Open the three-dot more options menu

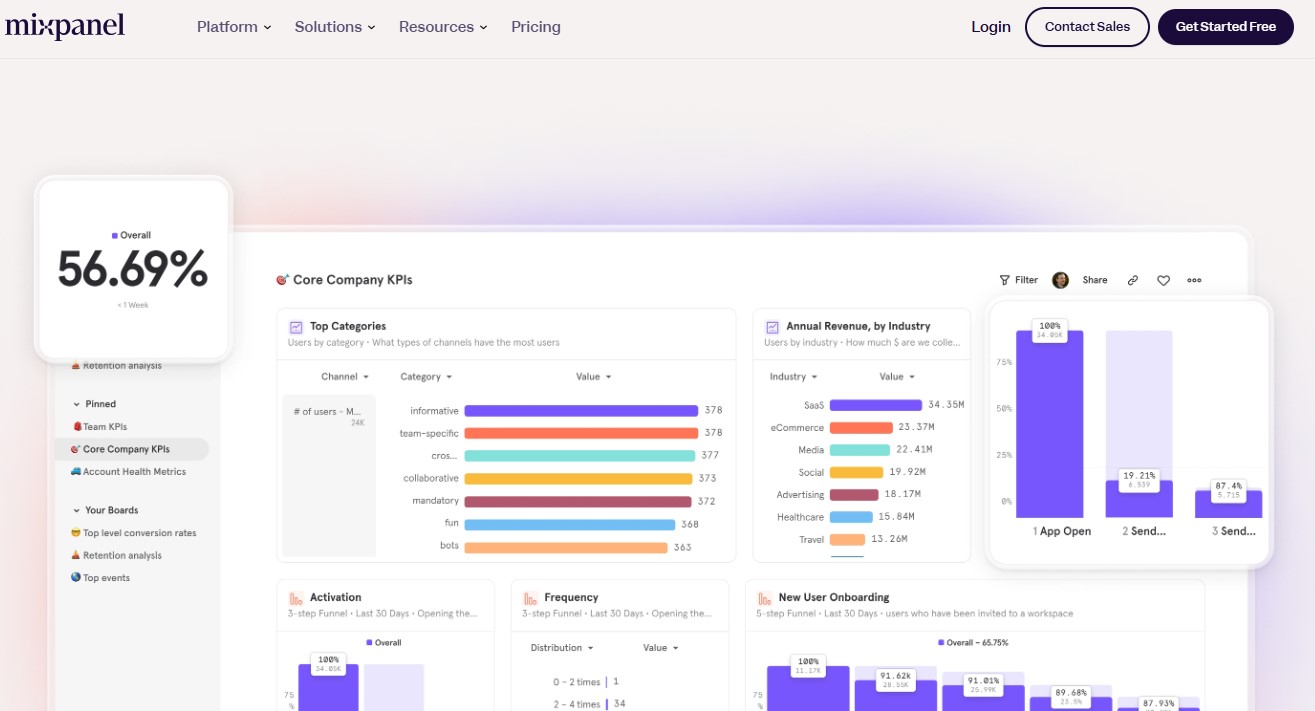tap(1194, 280)
